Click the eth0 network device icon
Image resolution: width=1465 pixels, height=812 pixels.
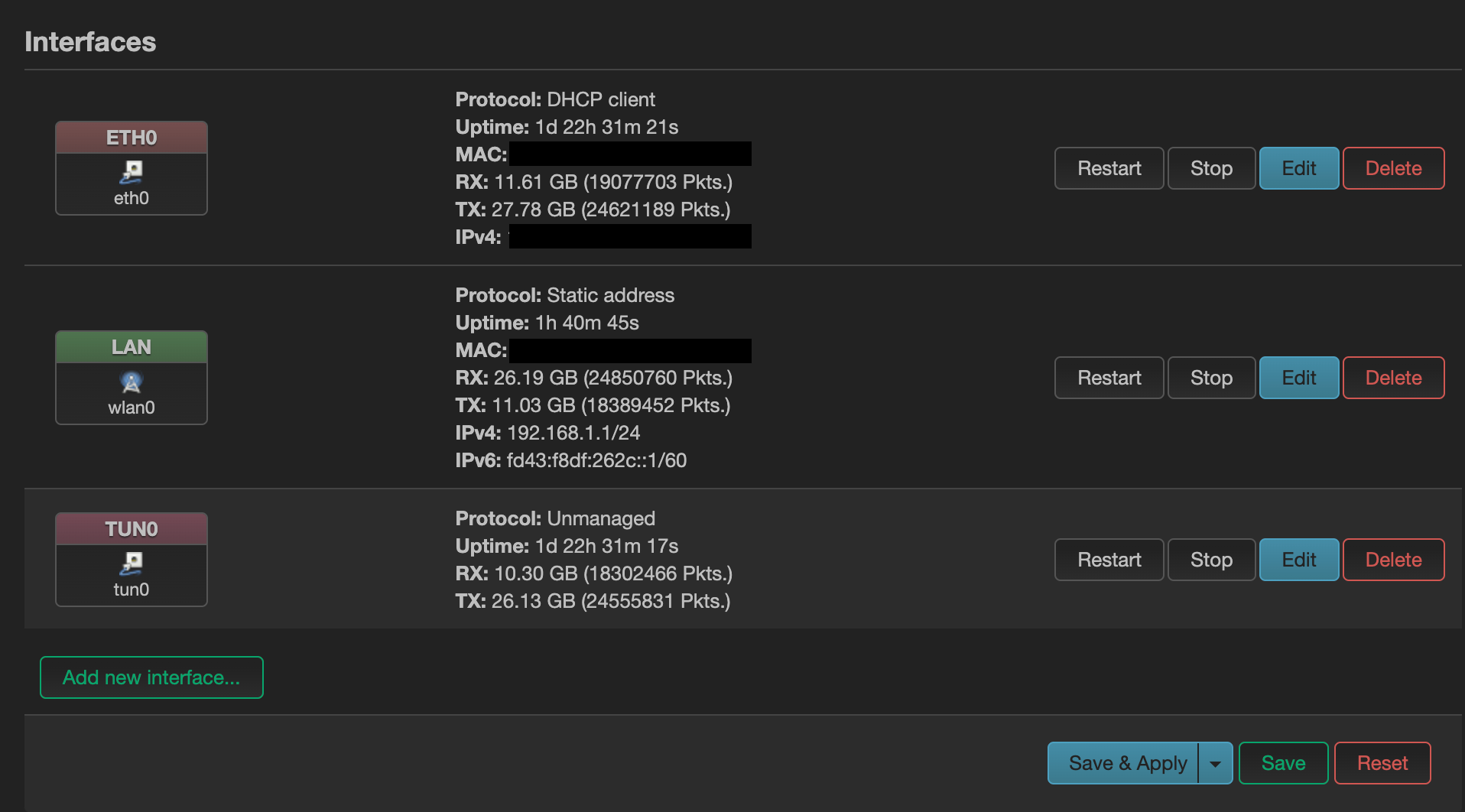(x=132, y=172)
